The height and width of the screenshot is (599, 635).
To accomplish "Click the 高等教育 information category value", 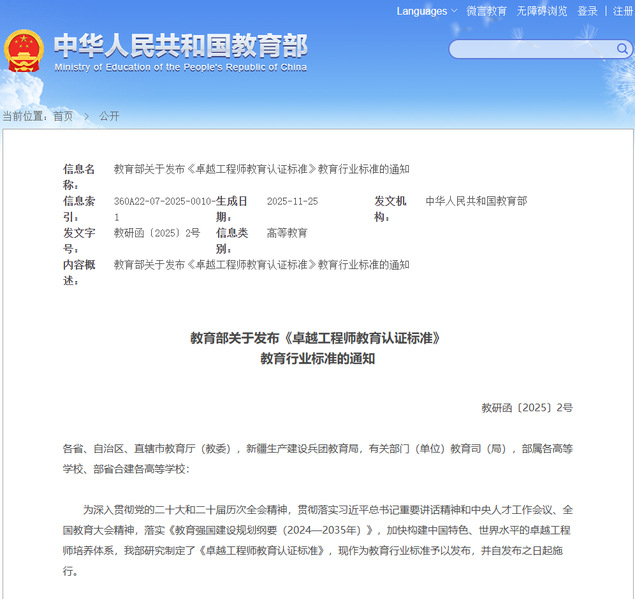I will click(287, 233).
